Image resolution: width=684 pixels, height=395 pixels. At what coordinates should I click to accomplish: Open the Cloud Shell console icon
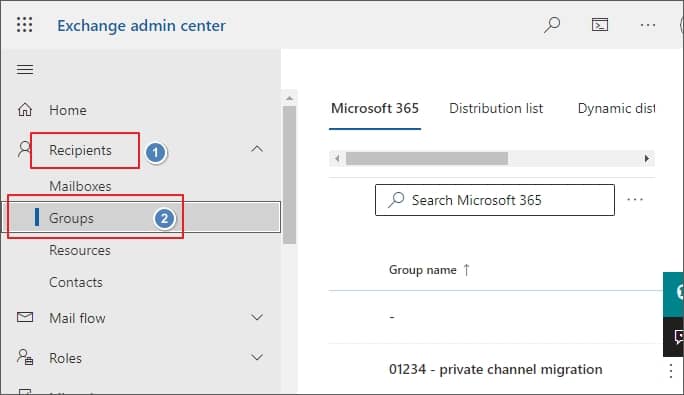600,25
